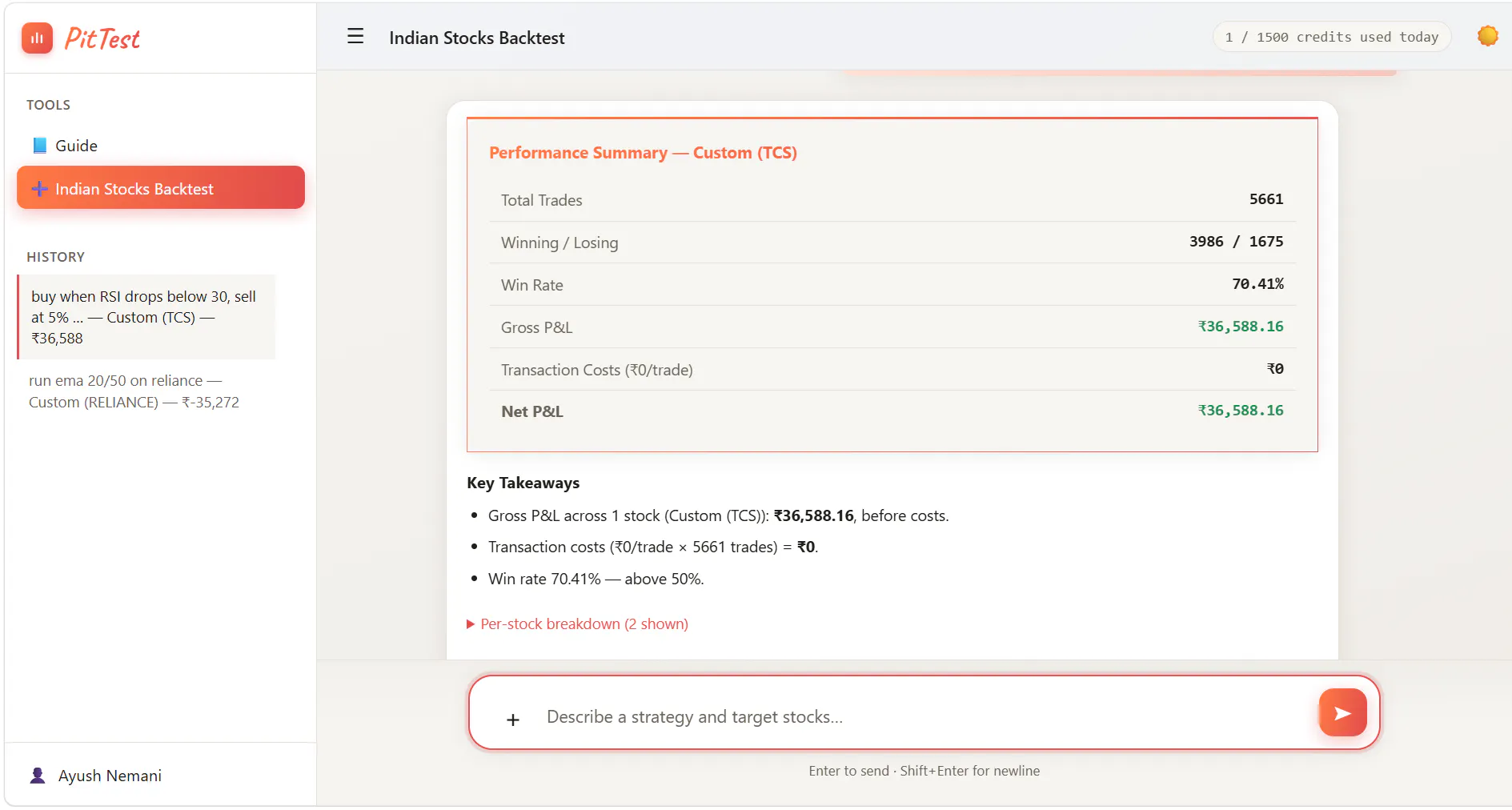Viewport: 1512px width, 810px height.
Task: Click the Gross P&L across 1 stock takeaway
Action: point(718,515)
